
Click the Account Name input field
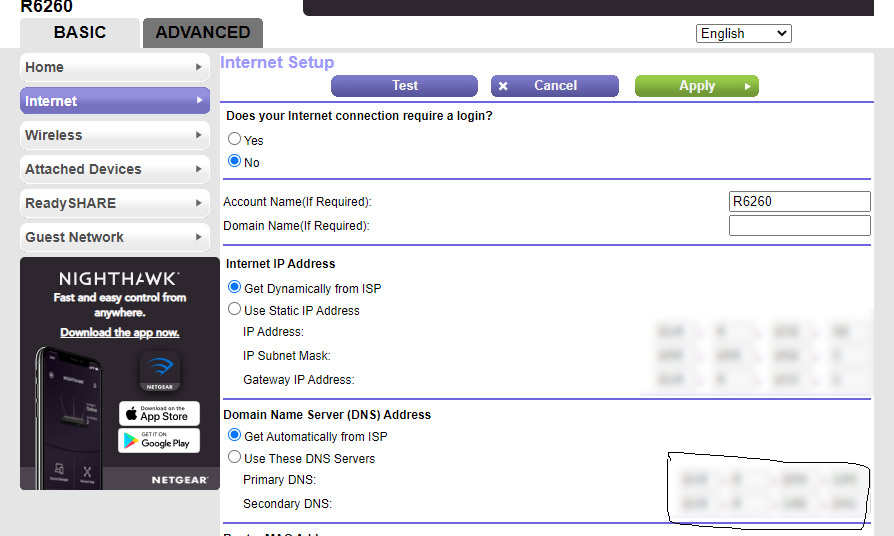(799, 201)
